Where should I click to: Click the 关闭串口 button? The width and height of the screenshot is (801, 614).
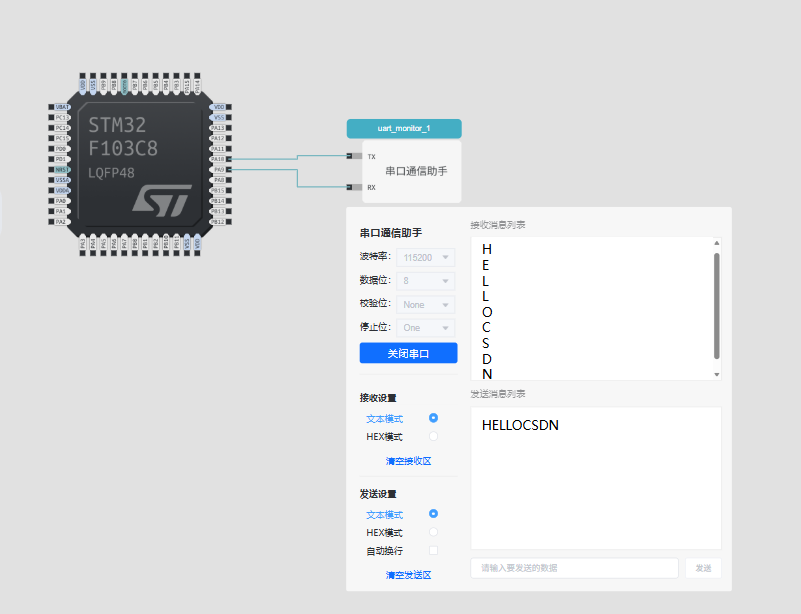(x=408, y=353)
